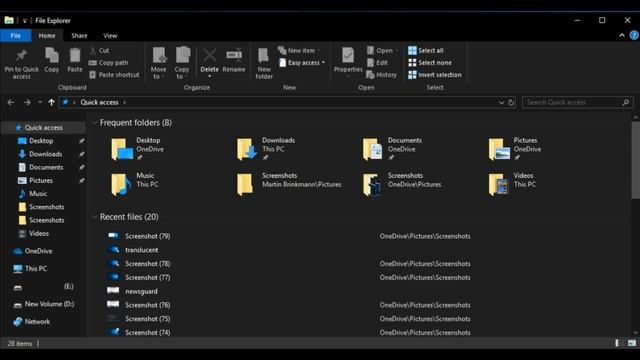
Task: Select Paste shortcut command
Action: (x=114, y=75)
